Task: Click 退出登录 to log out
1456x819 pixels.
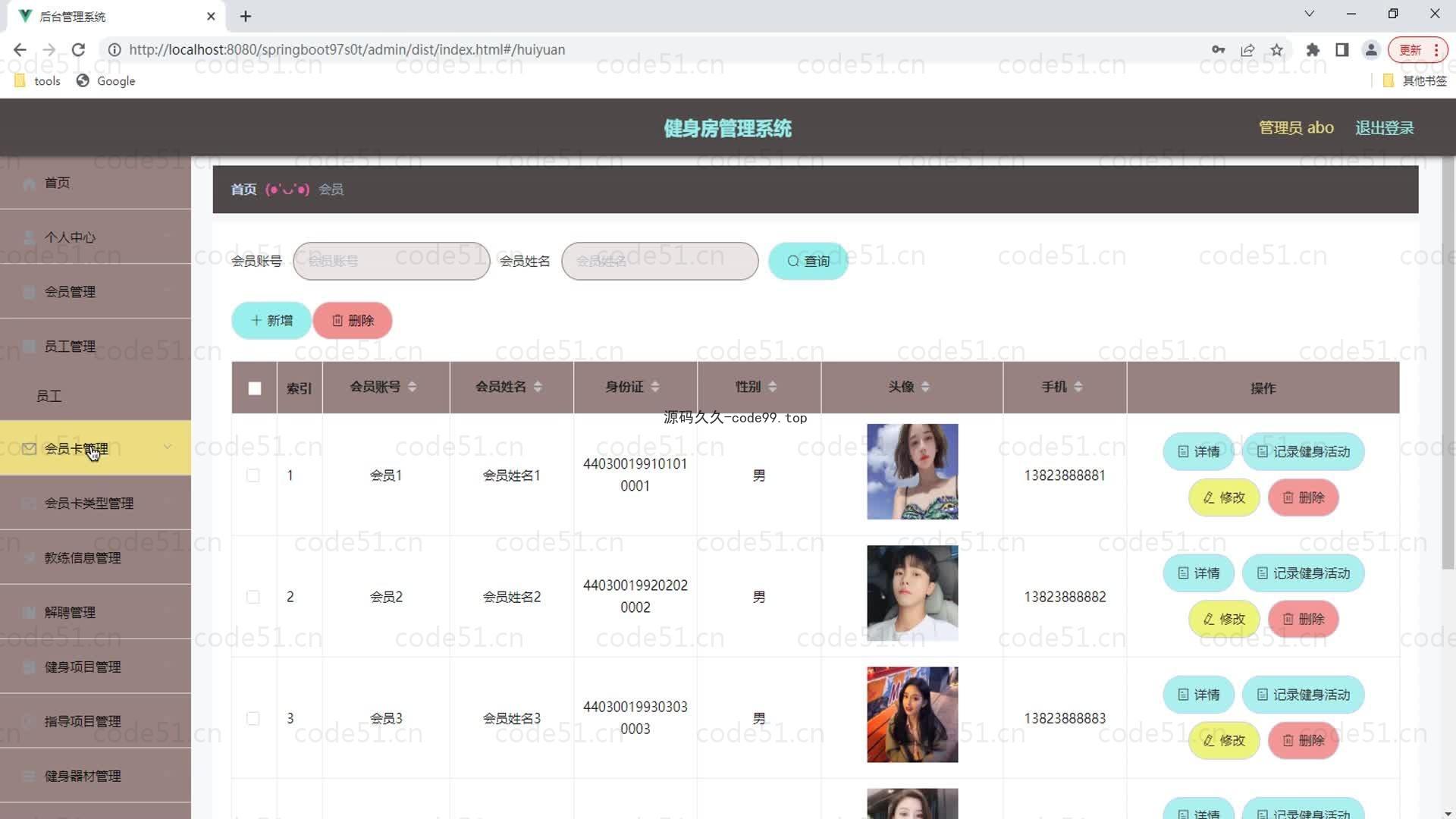Action: pos(1384,128)
